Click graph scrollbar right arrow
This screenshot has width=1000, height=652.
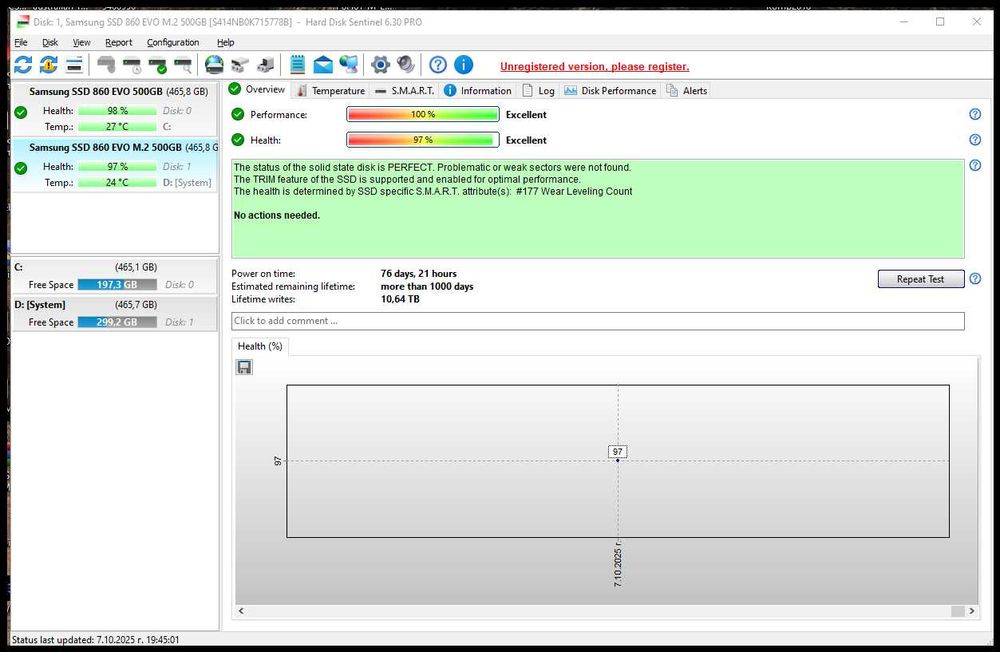pyautogui.click(x=971, y=611)
